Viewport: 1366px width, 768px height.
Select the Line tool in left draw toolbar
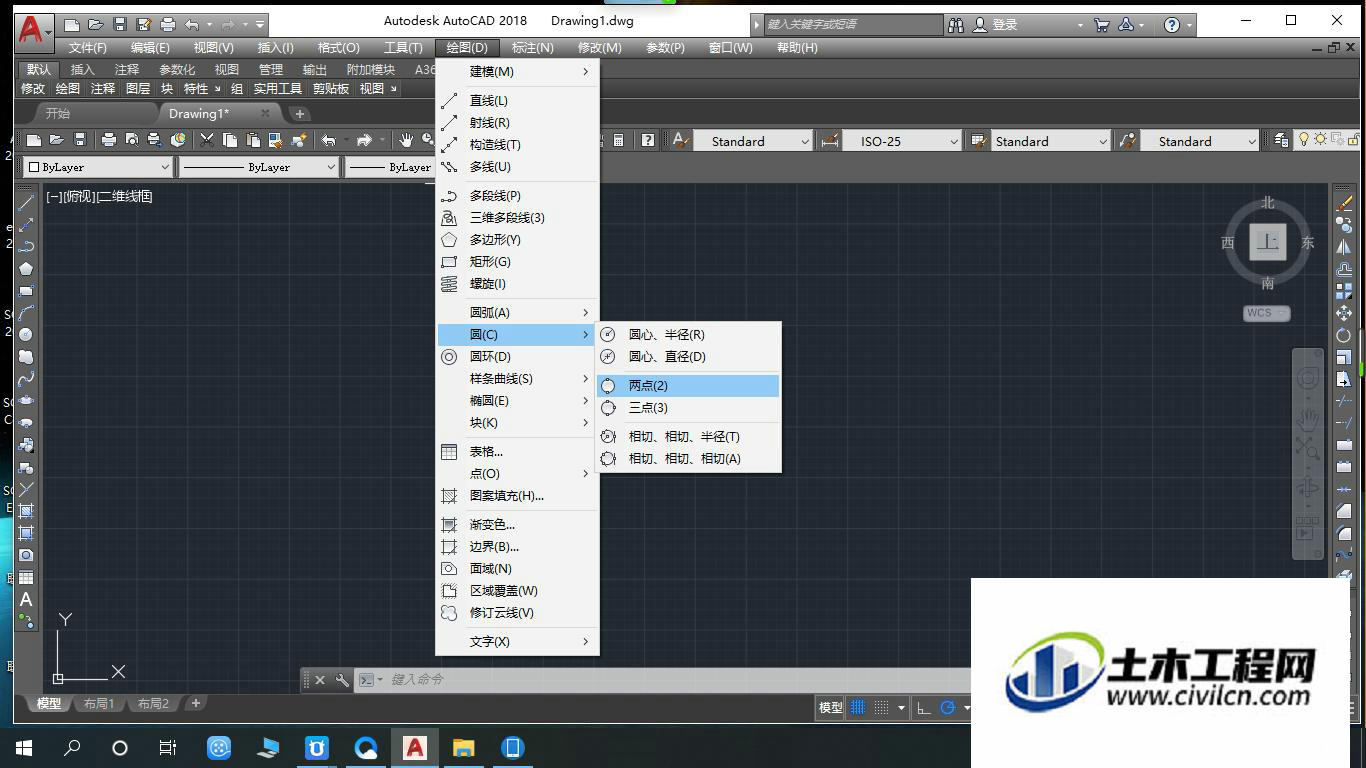(26, 203)
